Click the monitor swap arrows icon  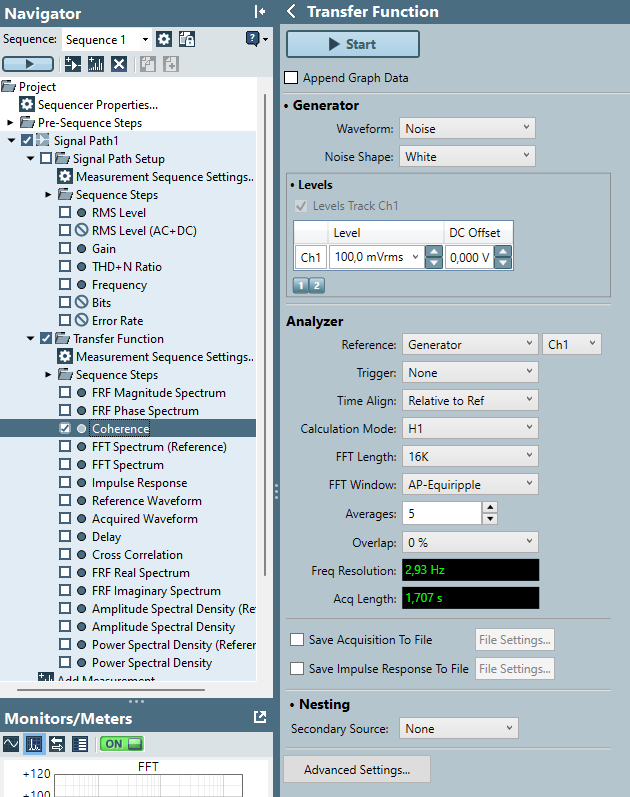57,744
